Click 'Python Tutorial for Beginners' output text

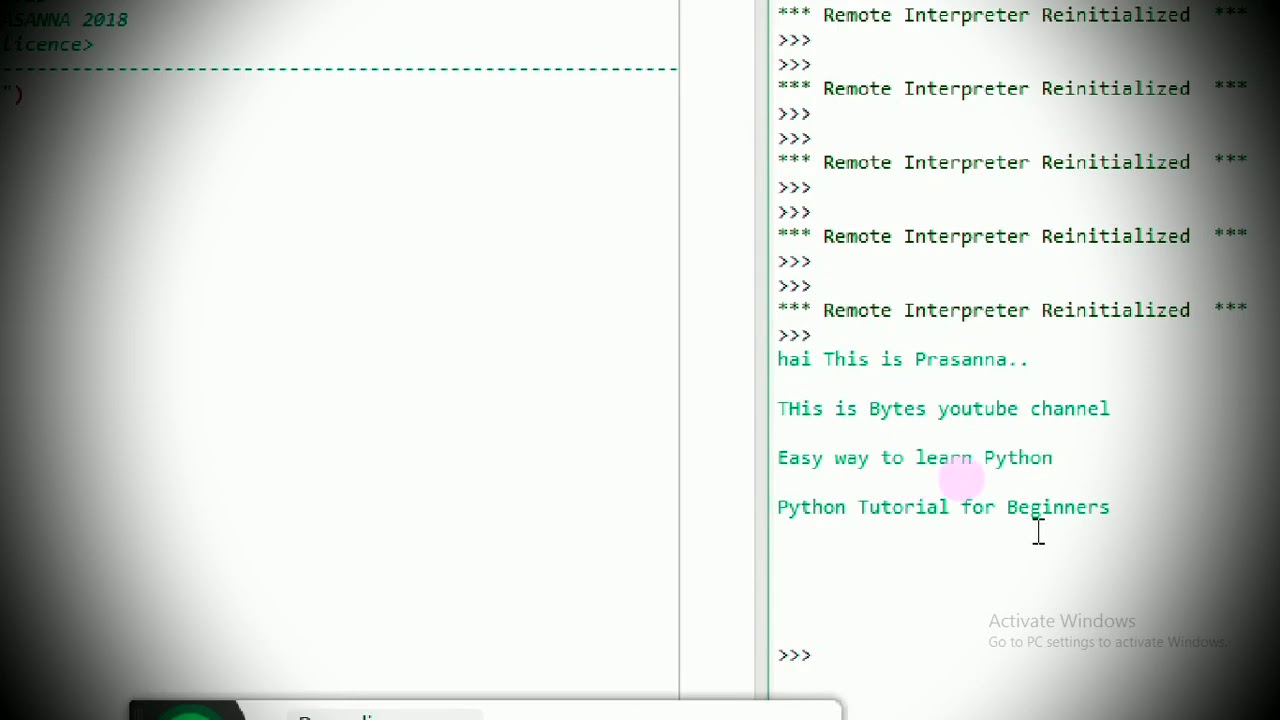pyautogui.click(x=943, y=507)
